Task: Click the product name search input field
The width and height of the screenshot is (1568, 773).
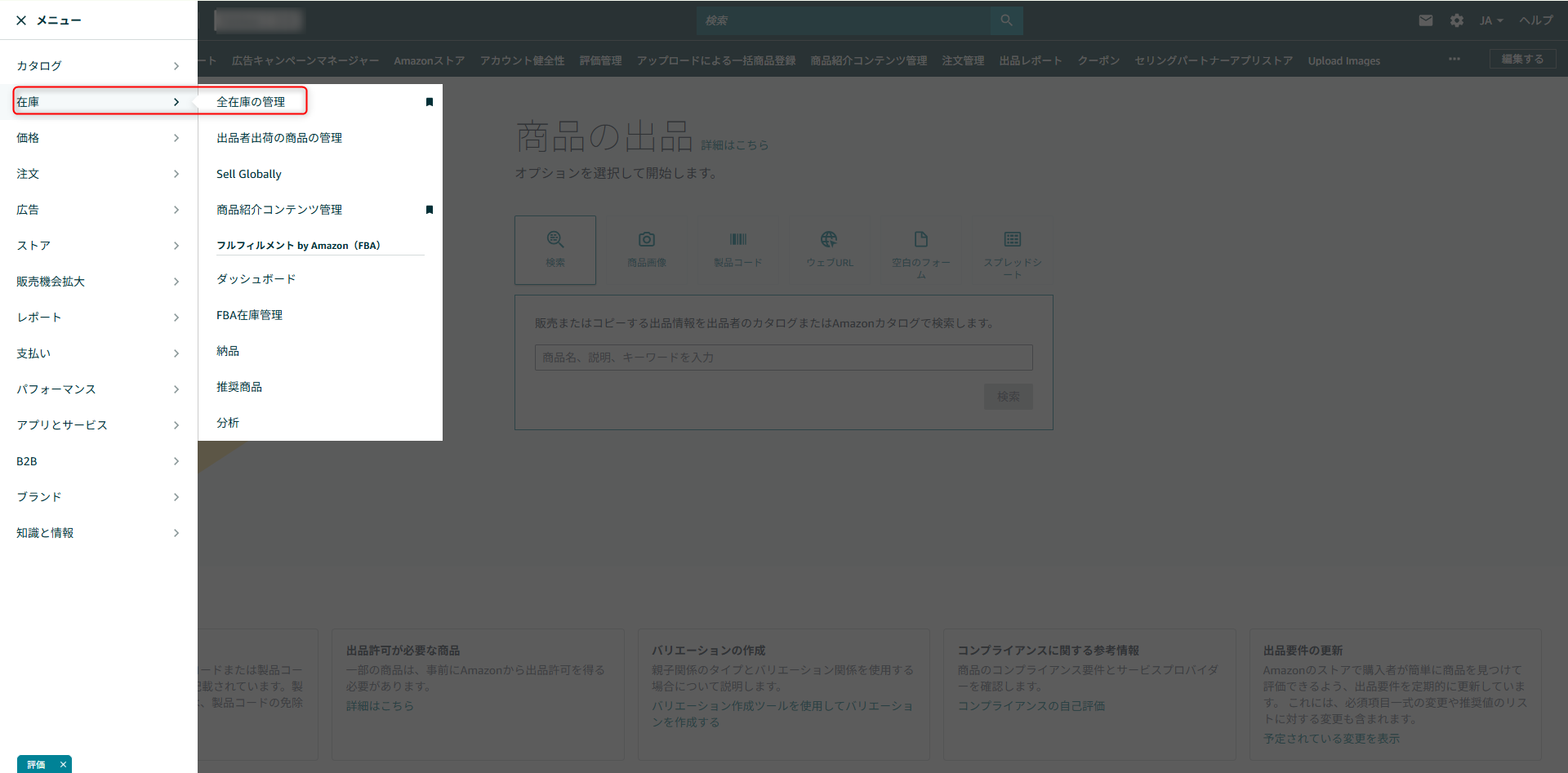Action: (x=783, y=358)
